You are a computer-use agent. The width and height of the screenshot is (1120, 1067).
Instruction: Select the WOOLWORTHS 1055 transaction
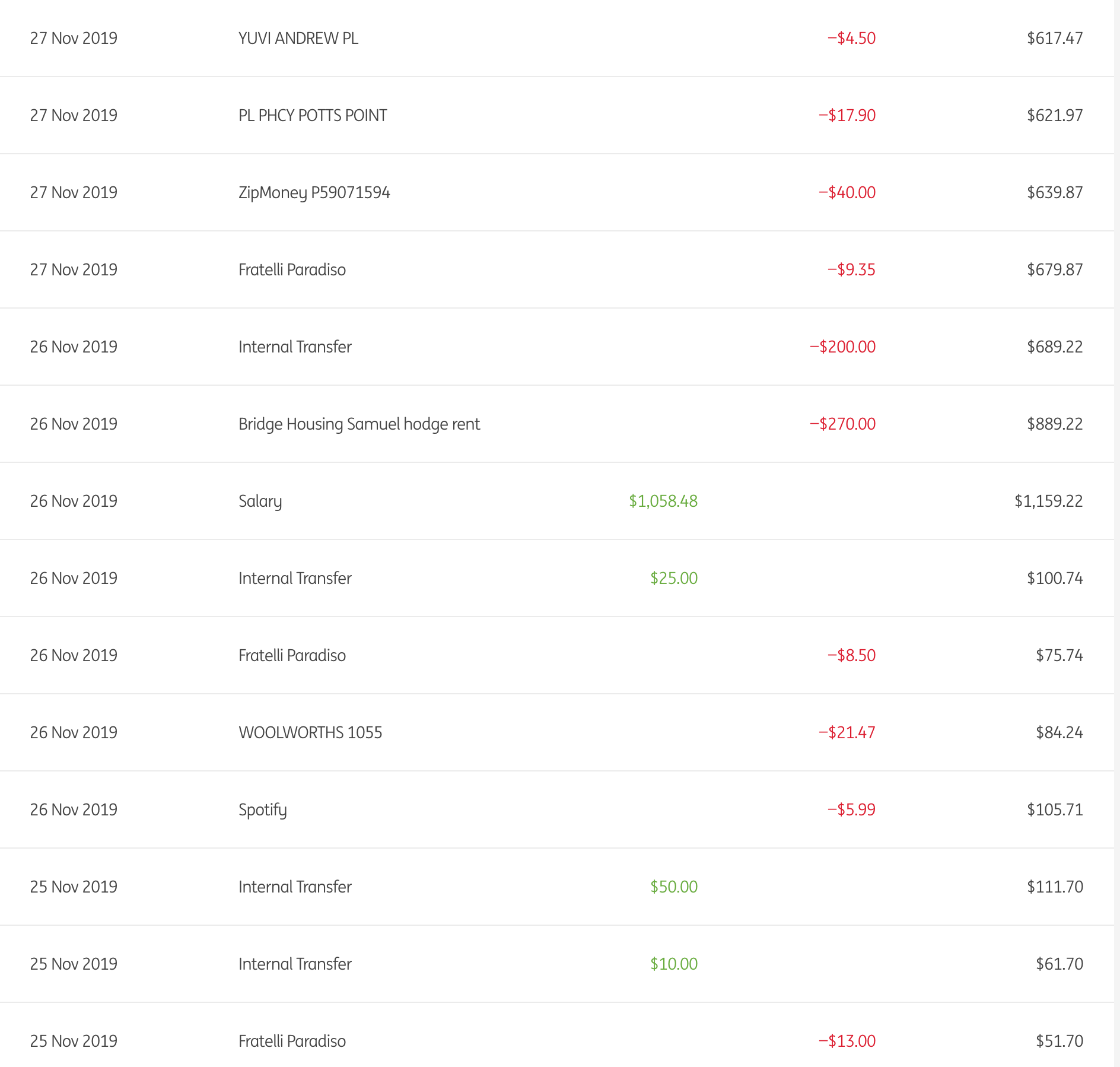[310, 733]
